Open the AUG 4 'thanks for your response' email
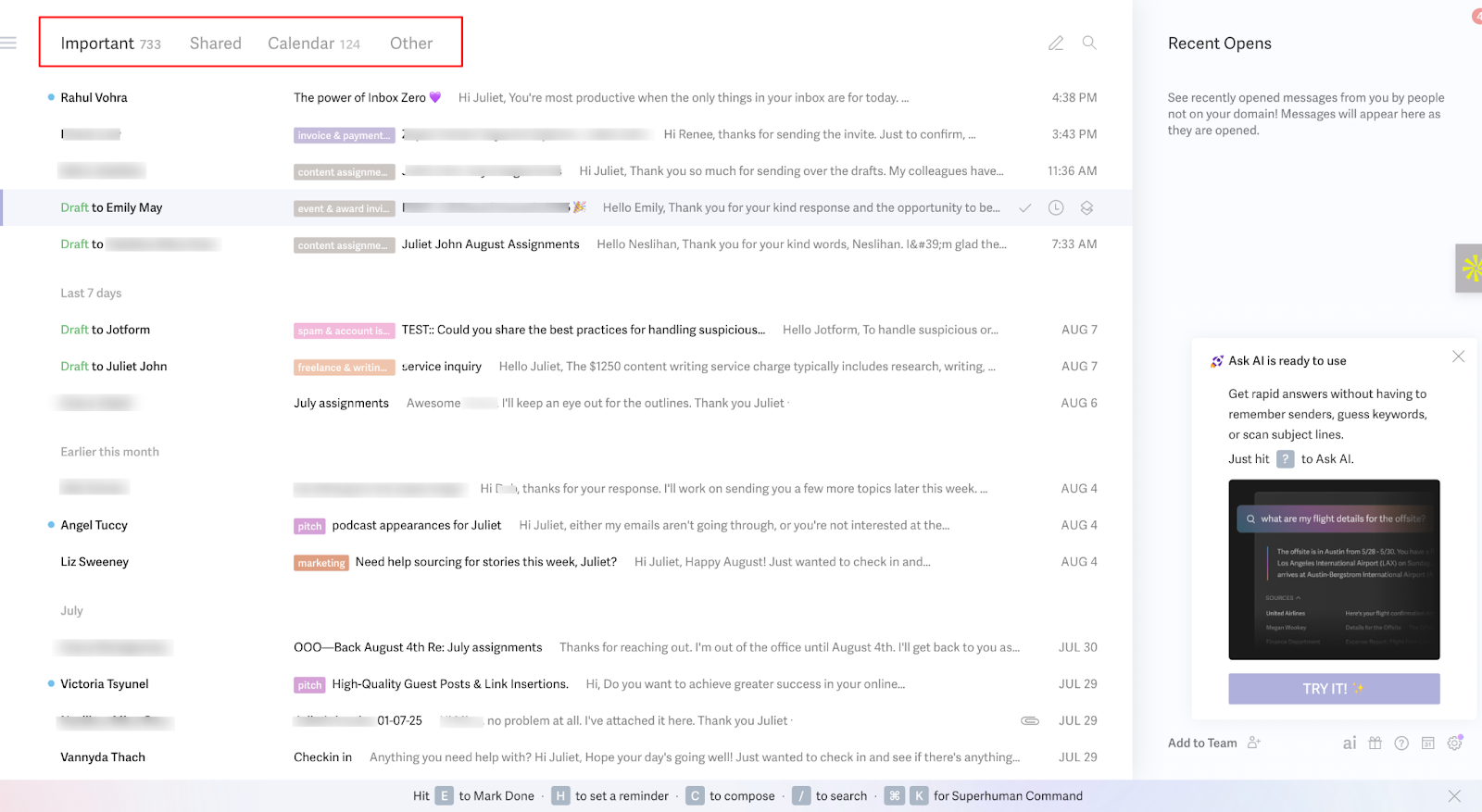 click(567, 488)
